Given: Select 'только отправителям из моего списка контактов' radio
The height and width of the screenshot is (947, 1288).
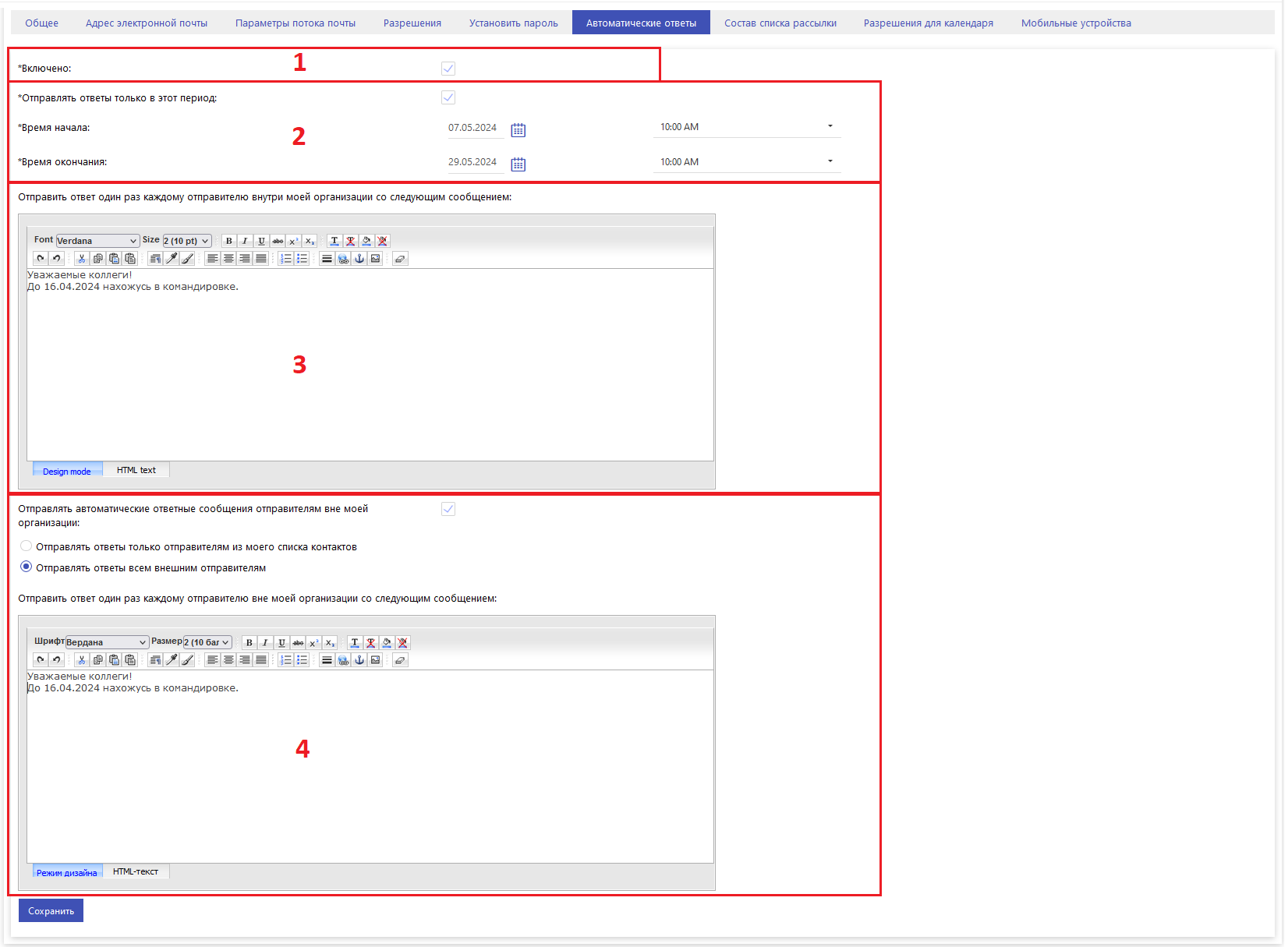Looking at the screenshot, I should pos(27,546).
